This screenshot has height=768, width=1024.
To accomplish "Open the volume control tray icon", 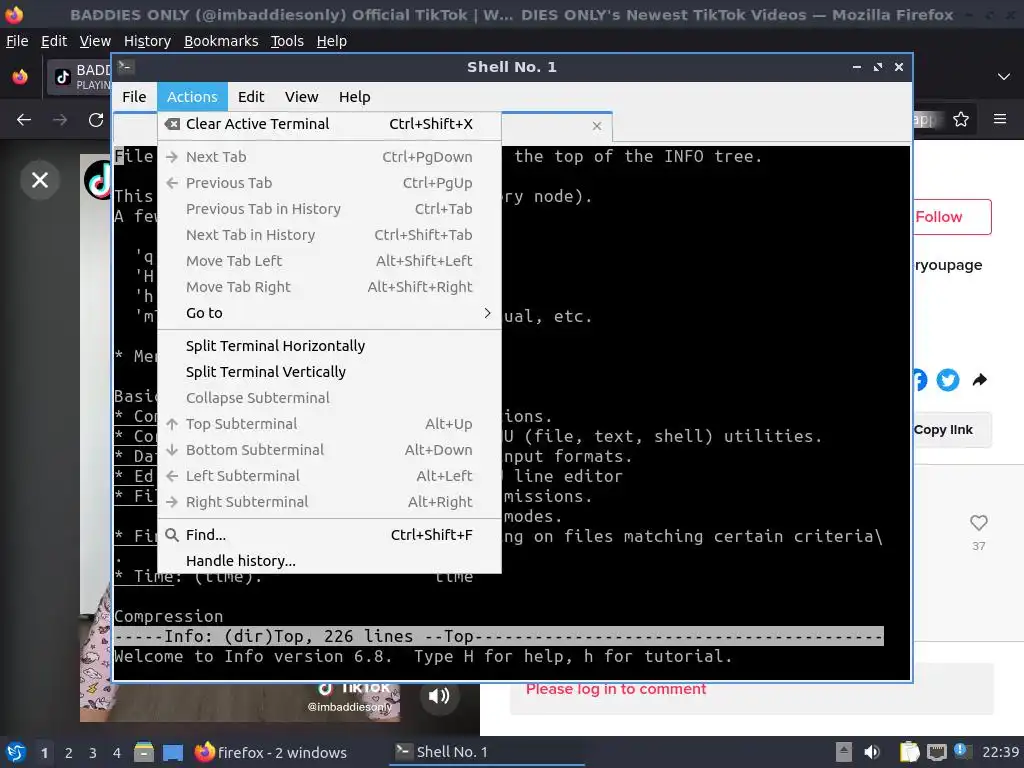I will click(x=871, y=752).
